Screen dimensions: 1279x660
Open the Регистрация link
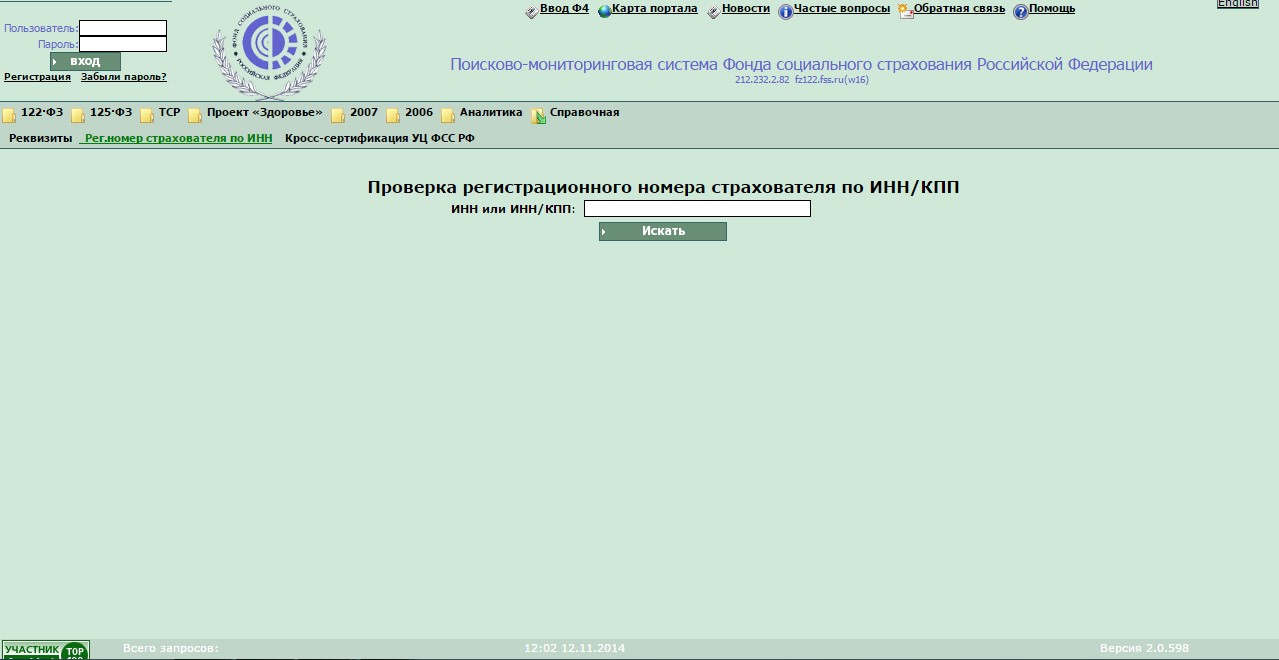(37, 77)
